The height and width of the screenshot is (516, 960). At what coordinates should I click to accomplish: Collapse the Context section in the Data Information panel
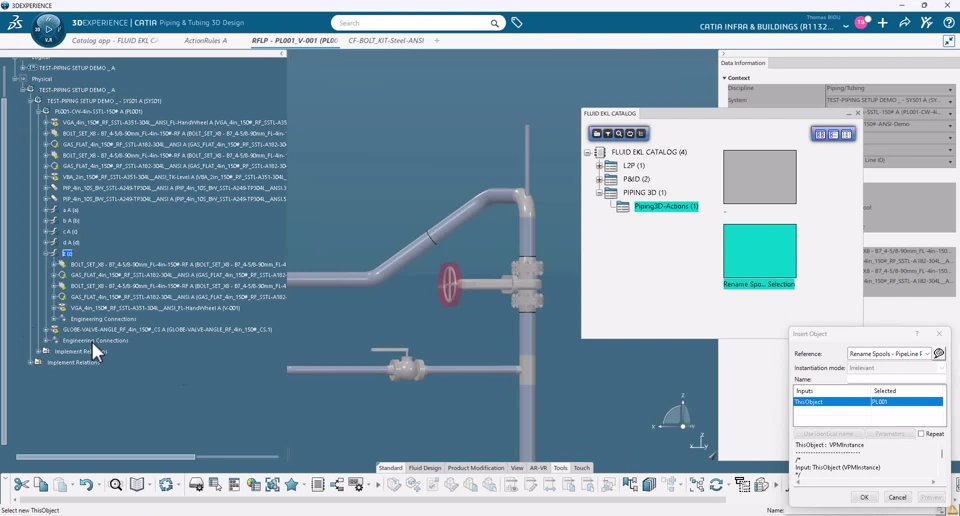(x=724, y=78)
